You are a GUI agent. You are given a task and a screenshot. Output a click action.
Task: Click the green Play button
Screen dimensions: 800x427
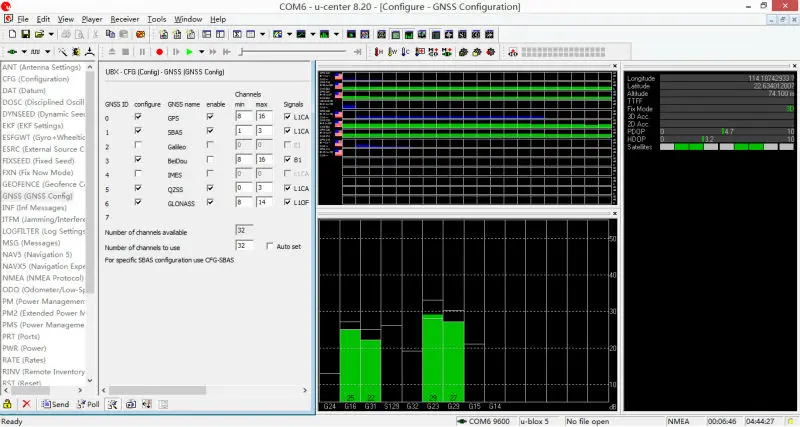click(x=189, y=52)
